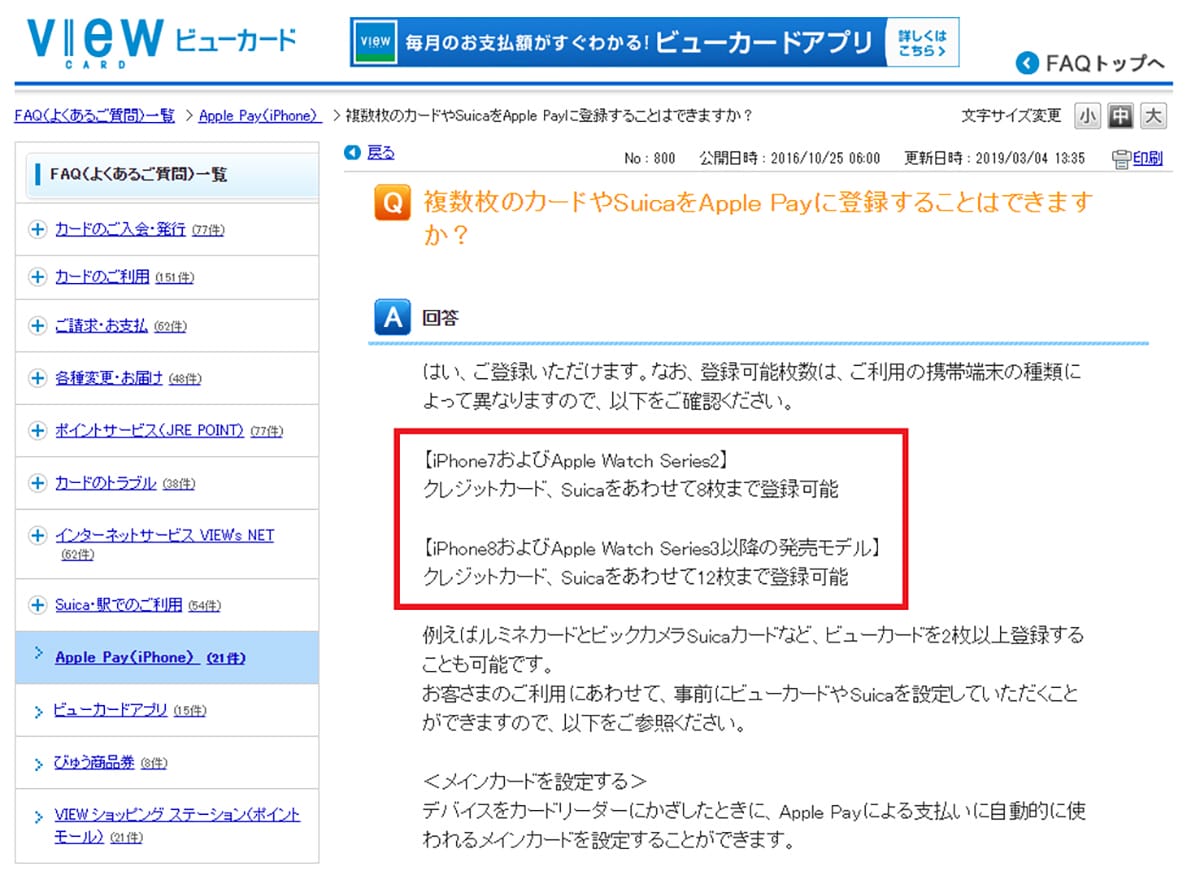The width and height of the screenshot is (1200, 871).
Task: Click ＜メインカードを設定する＞ heading
Action: 535,782
